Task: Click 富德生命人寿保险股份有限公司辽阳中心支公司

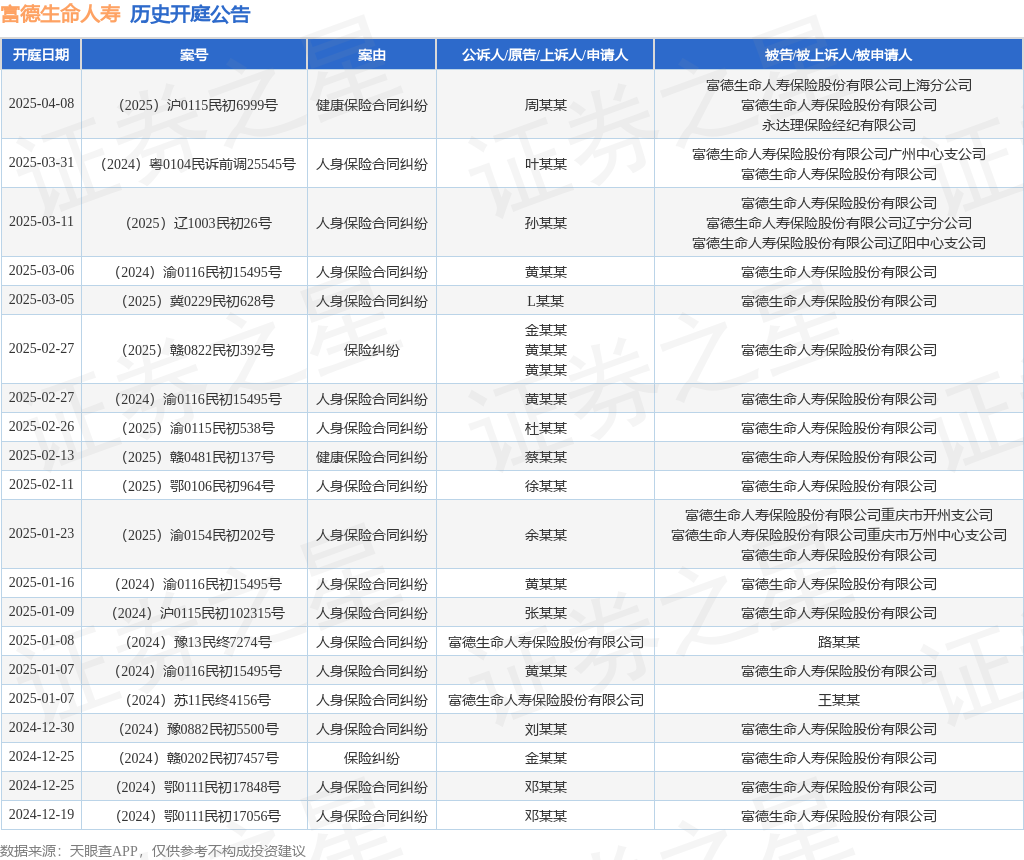Action: [839, 243]
